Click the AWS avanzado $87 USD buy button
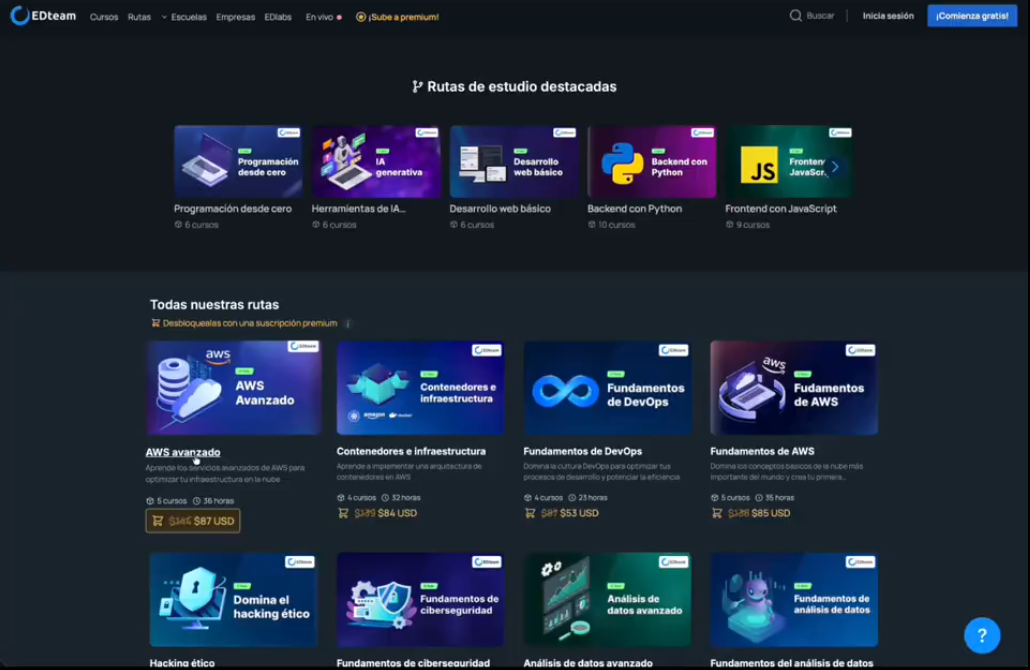 [193, 521]
